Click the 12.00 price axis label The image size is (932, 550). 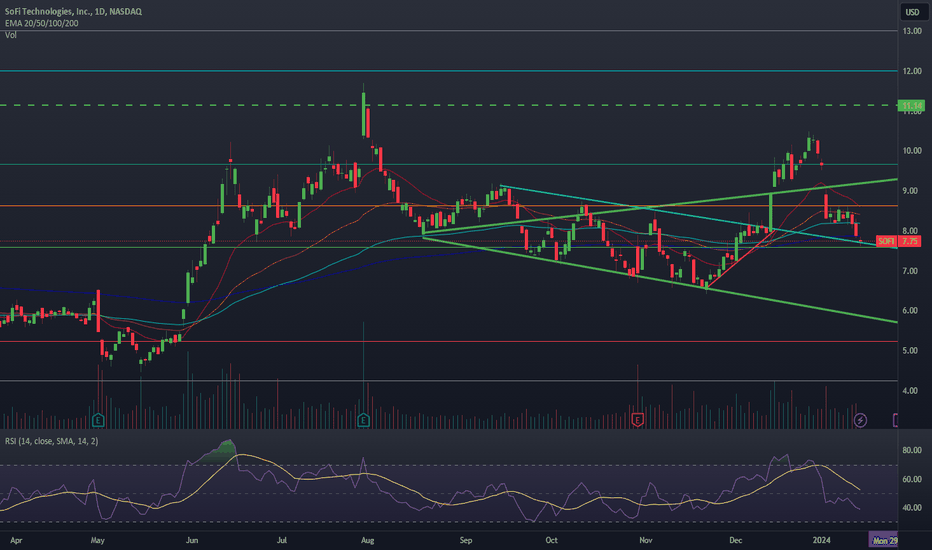click(x=912, y=71)
